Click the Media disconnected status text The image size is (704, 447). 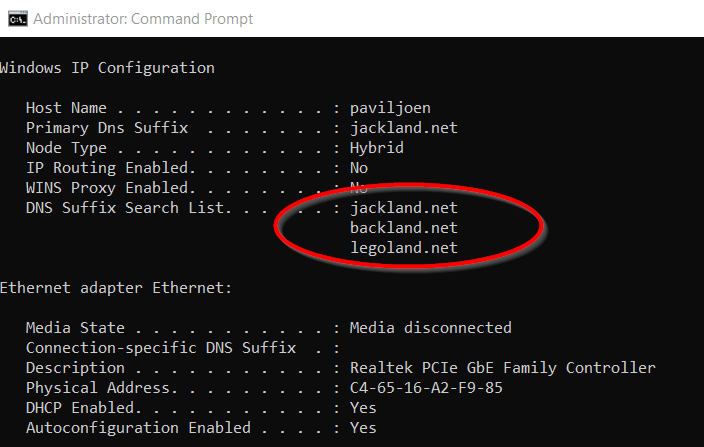click(430, 328)
